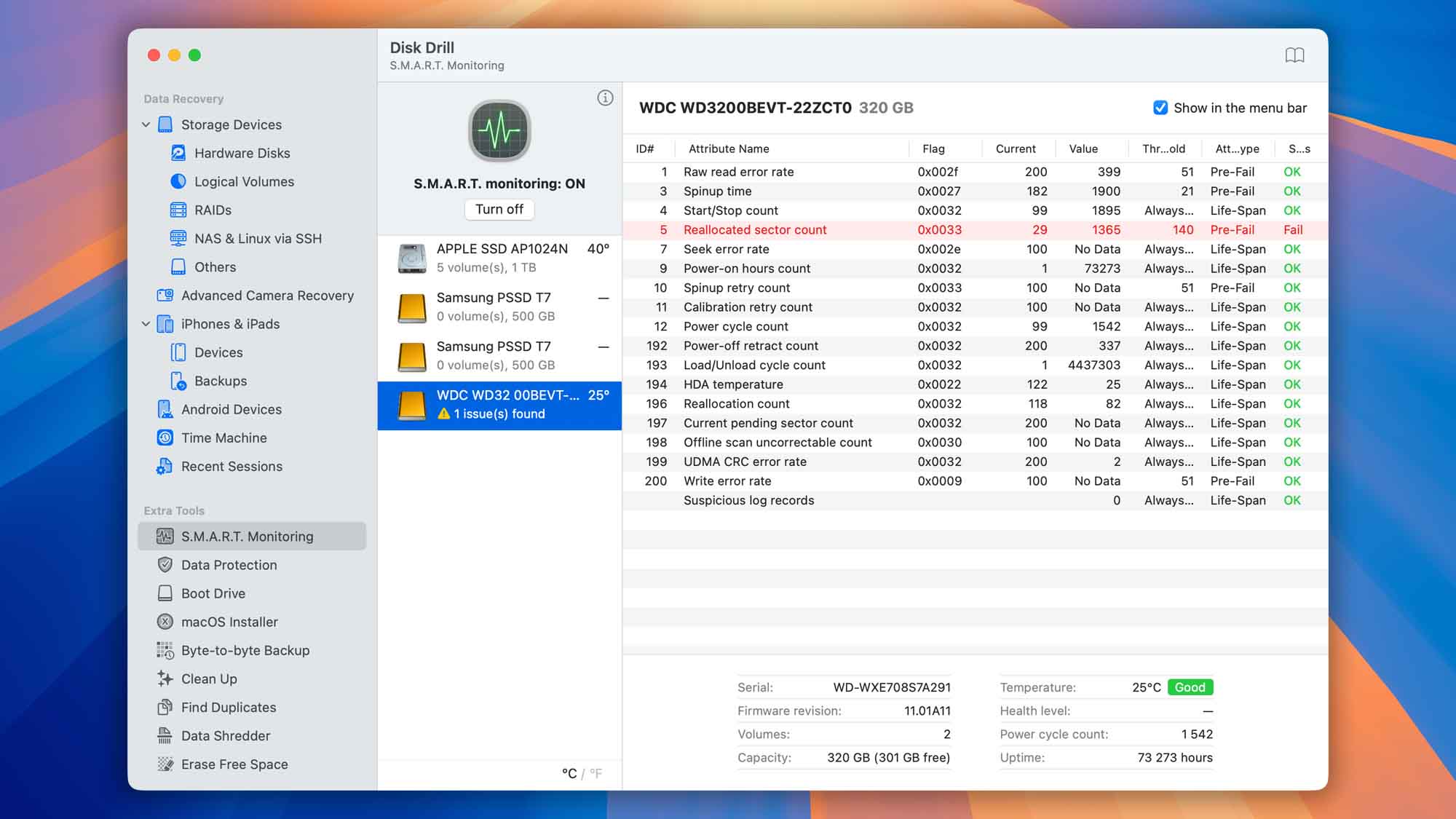
Task: Collapse the iPhones & iPads section
Action: tap(146, 324)
